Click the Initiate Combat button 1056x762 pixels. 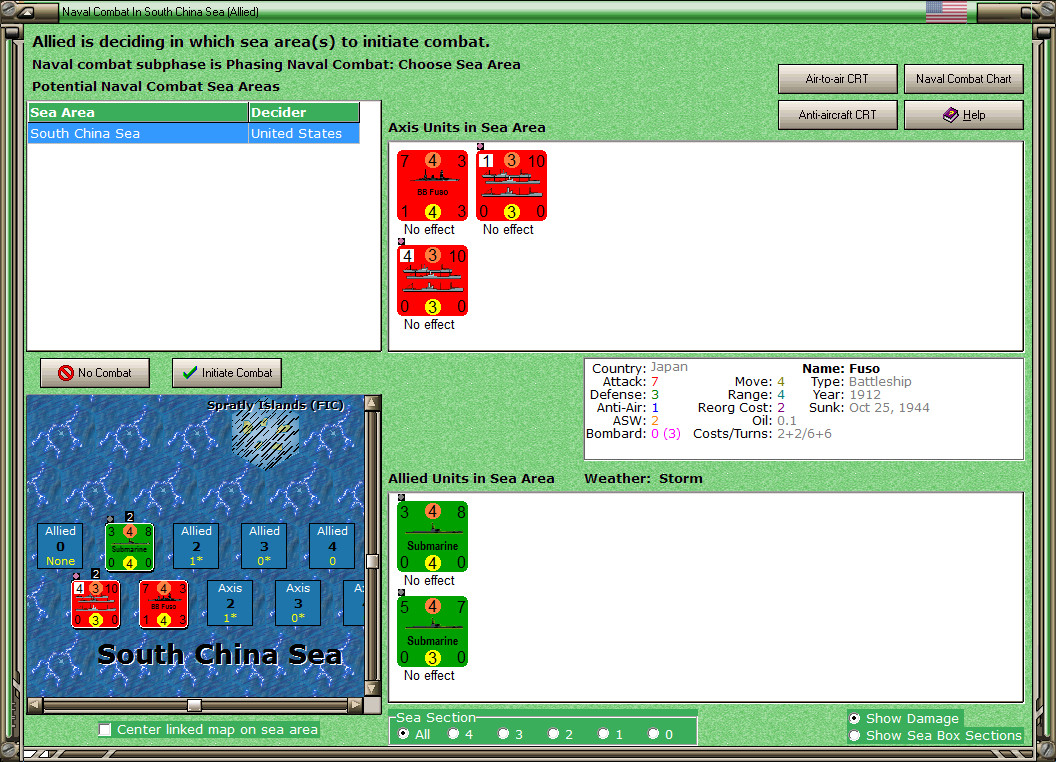[x=227, y=373]
